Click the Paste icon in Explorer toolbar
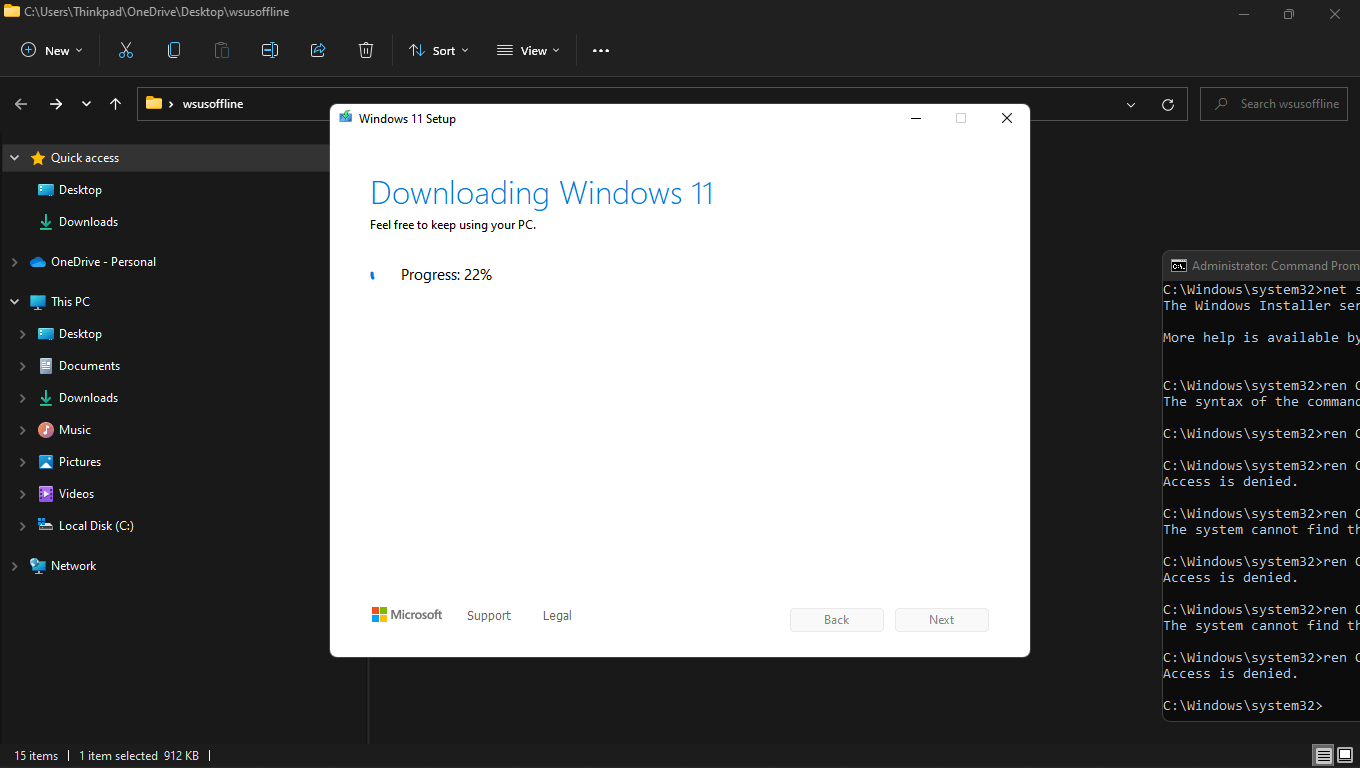The image size is (1360, 768). tap(222, 50)
